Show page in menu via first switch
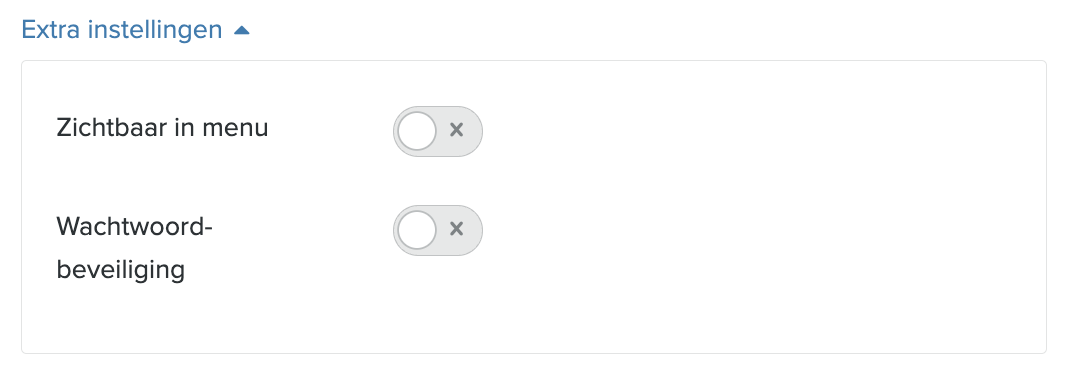 point(438,131)
